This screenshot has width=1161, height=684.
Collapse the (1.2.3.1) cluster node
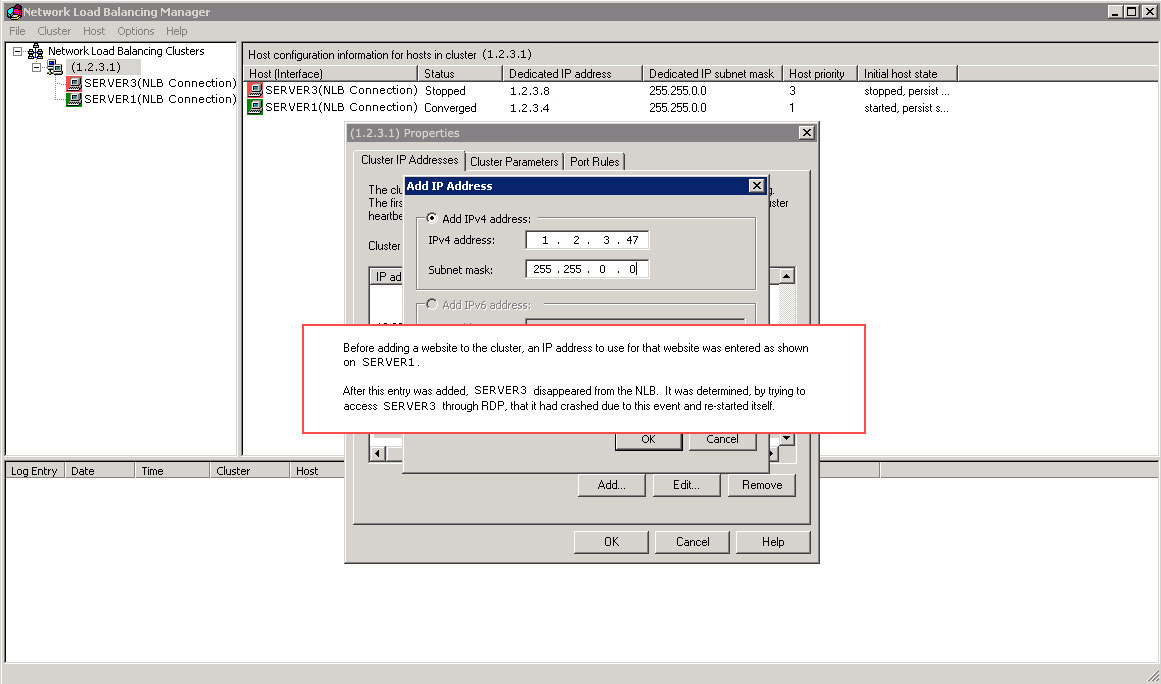point(36,67)
